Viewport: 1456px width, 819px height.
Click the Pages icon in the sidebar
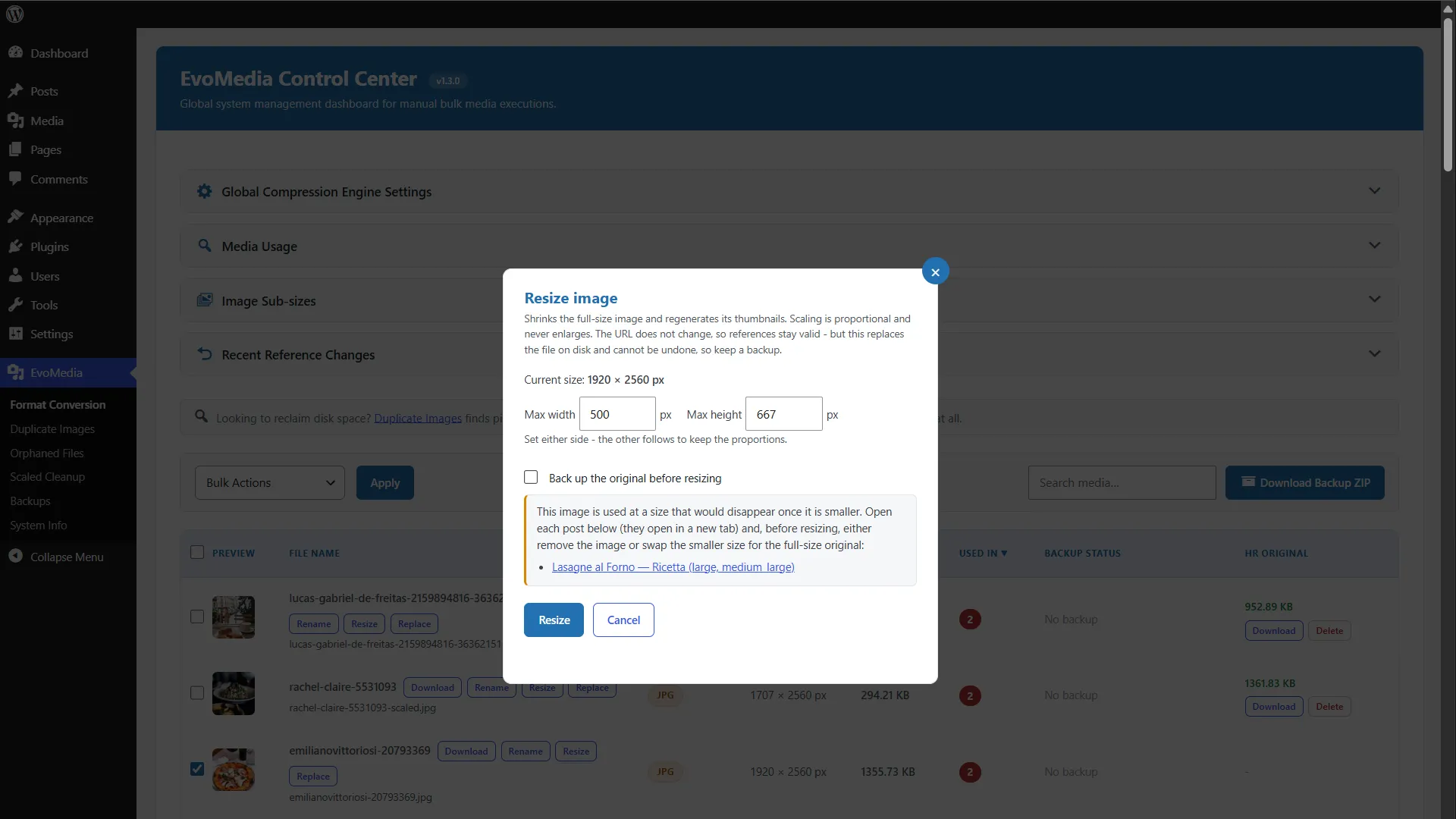click(x=15, y=149)
